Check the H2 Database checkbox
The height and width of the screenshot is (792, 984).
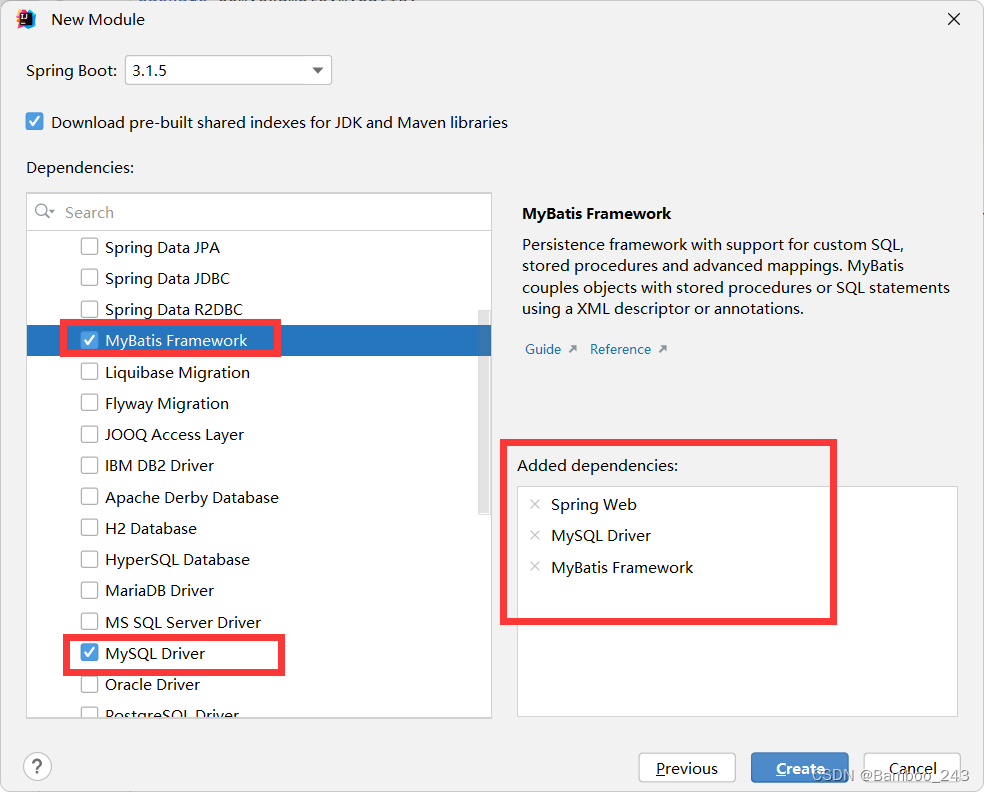tap(89, 528)
